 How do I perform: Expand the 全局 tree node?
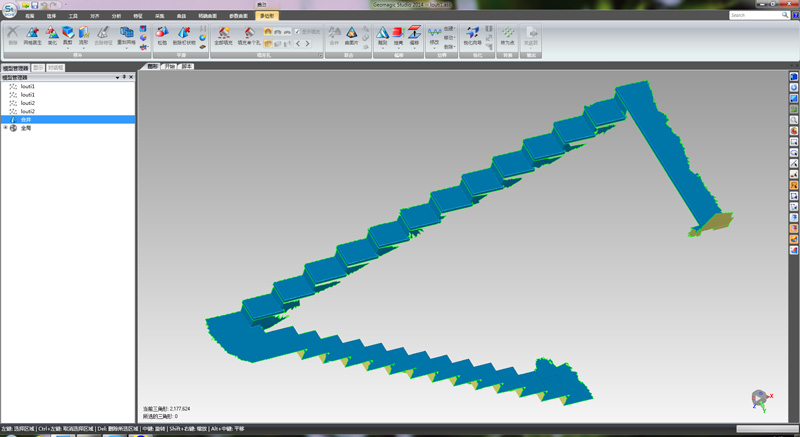pos(5,128)
